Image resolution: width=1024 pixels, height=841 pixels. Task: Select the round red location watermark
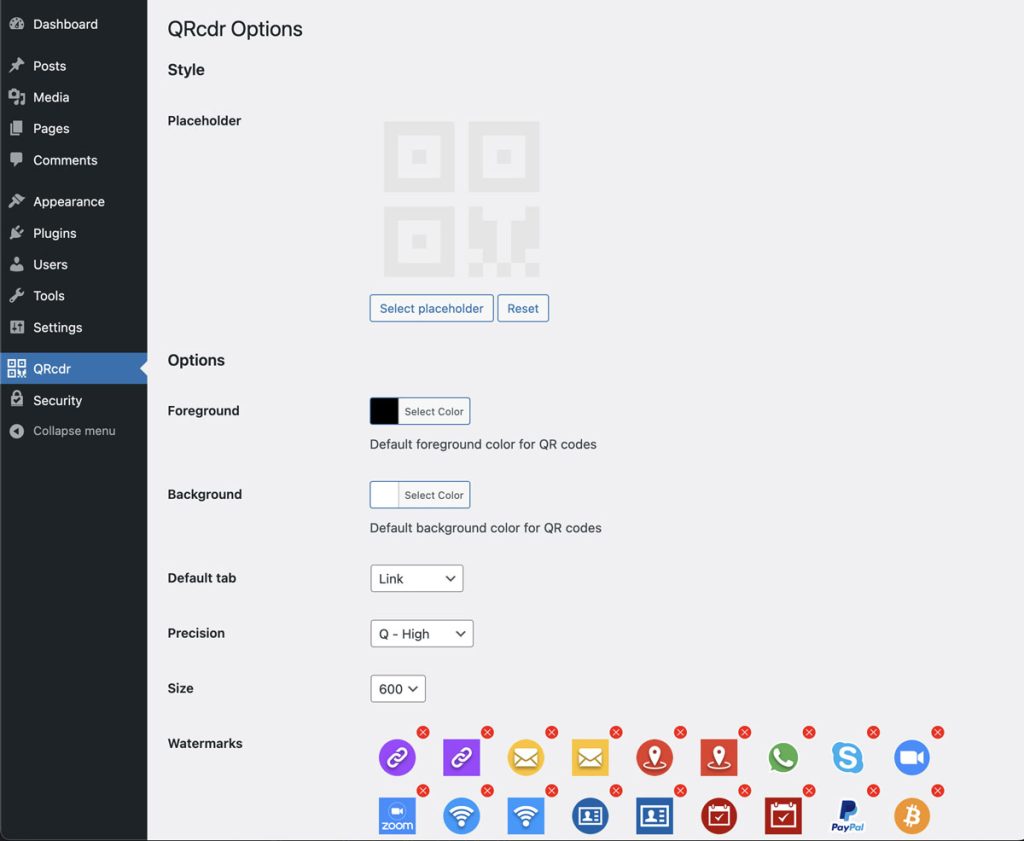654,758
